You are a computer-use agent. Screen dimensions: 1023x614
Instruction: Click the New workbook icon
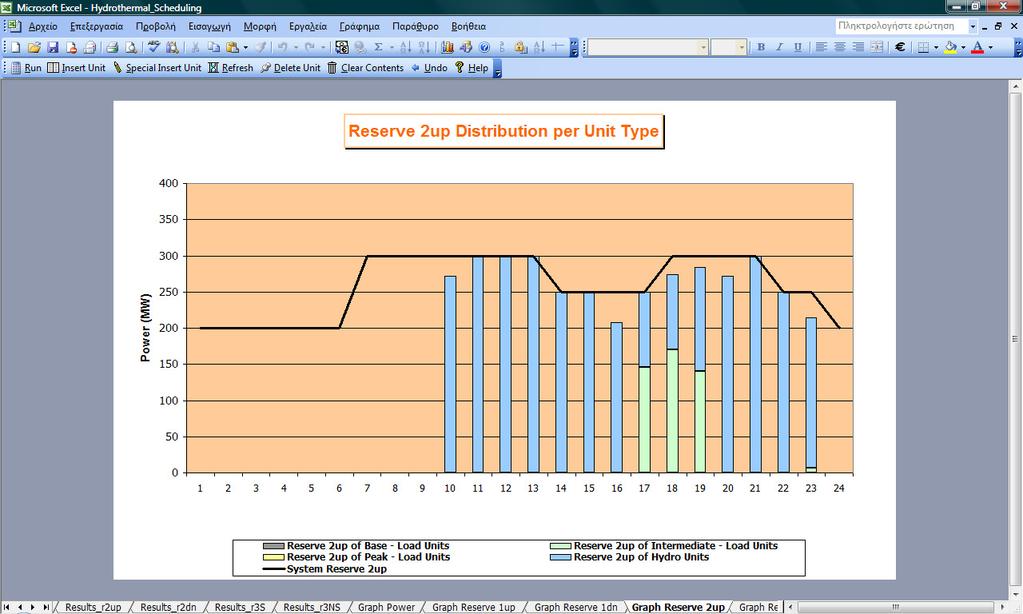(16, 47)
